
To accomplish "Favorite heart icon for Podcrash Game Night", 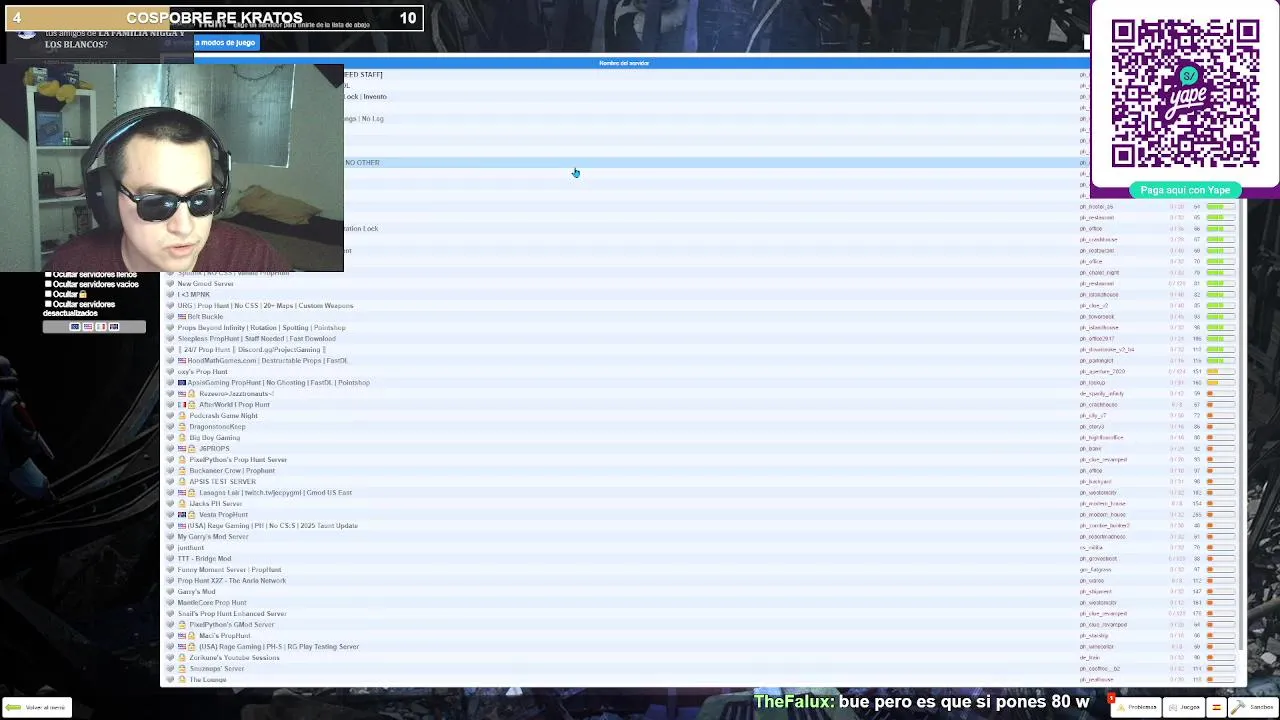I will coord(170,416).
